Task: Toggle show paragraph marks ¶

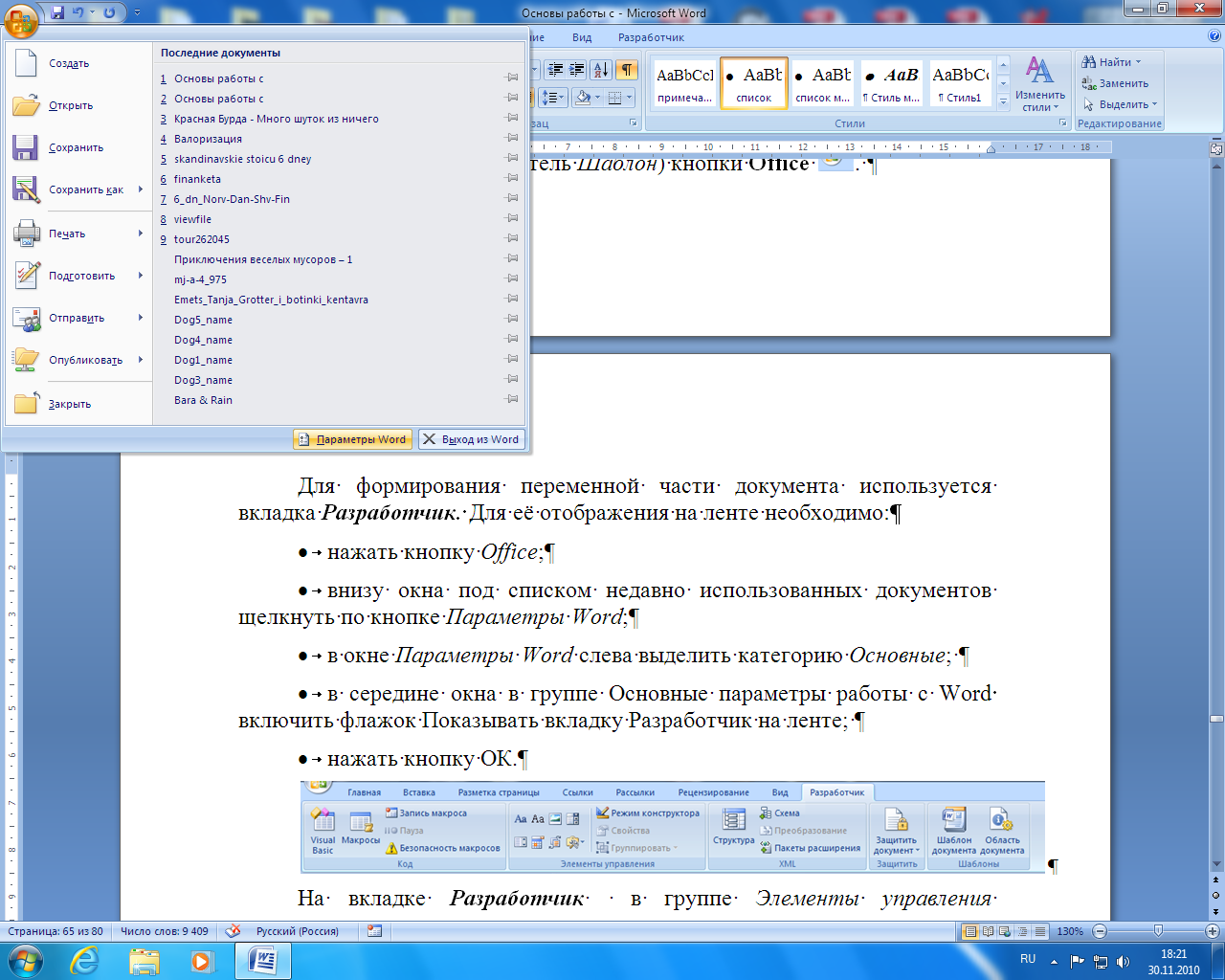Action: (627, 70)
